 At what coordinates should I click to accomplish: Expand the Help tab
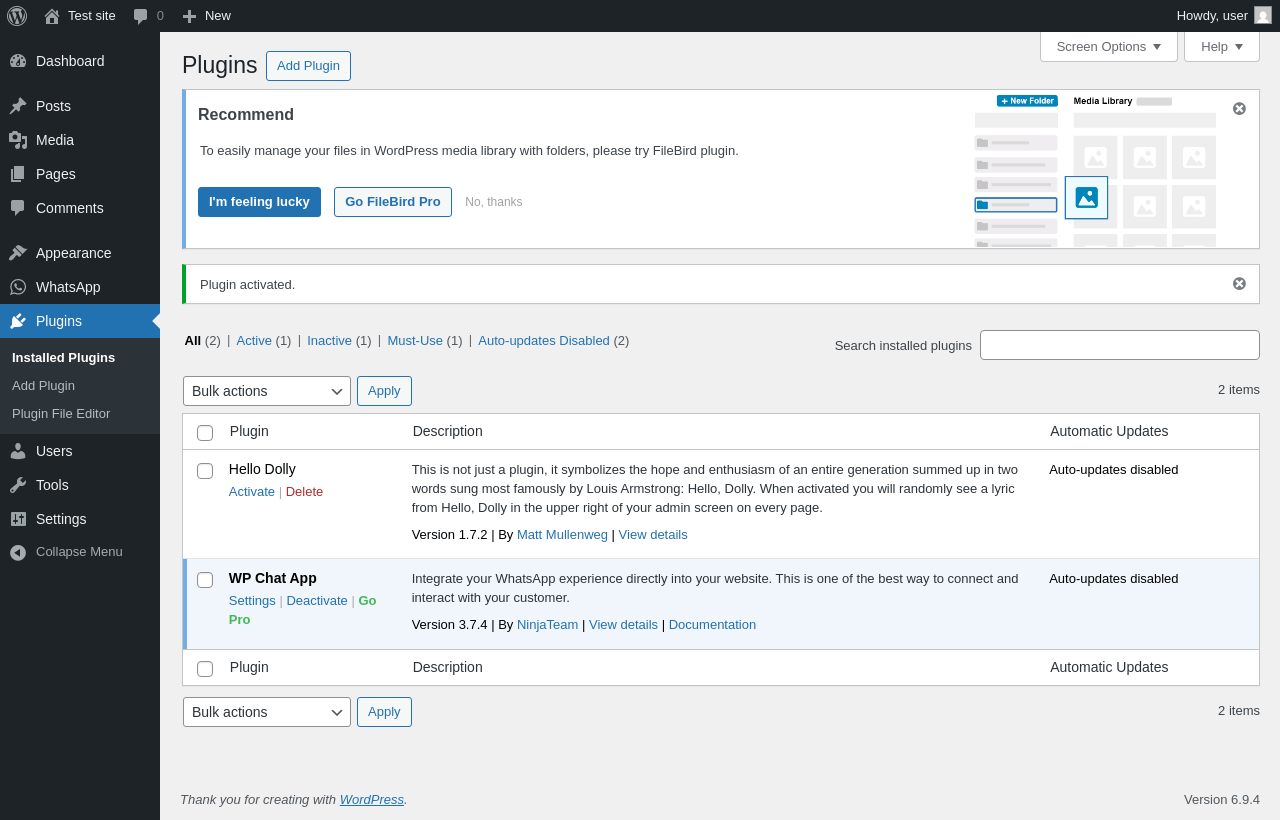coord(1221,47)
